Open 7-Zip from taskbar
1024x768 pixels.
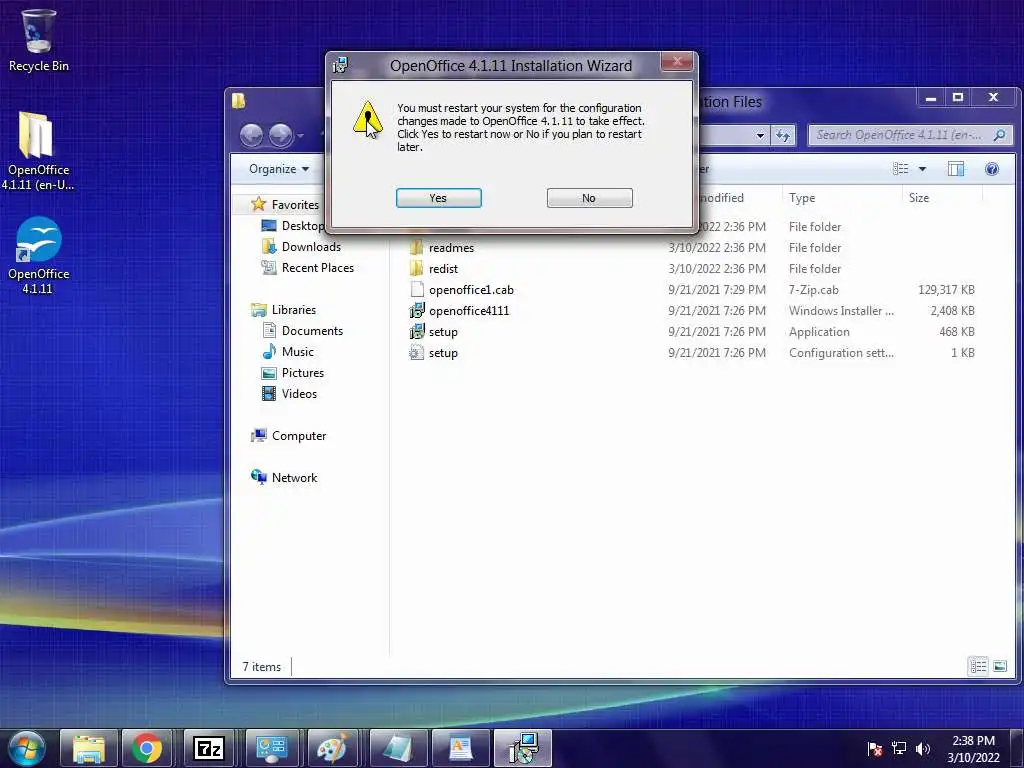tap(209, 748)
